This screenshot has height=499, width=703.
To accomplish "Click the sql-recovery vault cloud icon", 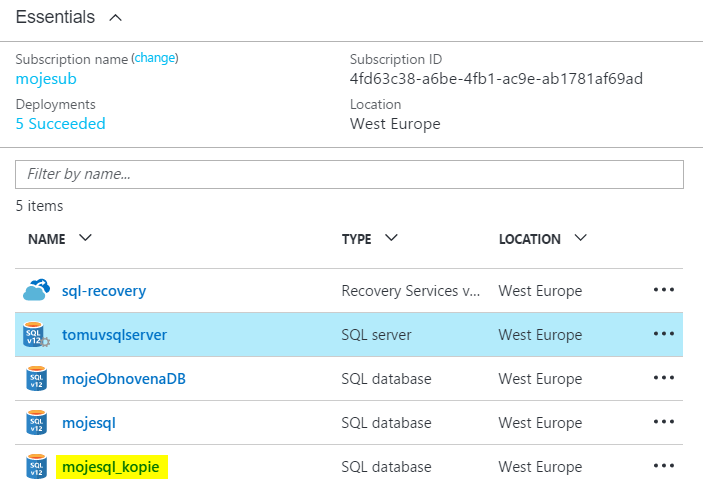I will 36,290.
